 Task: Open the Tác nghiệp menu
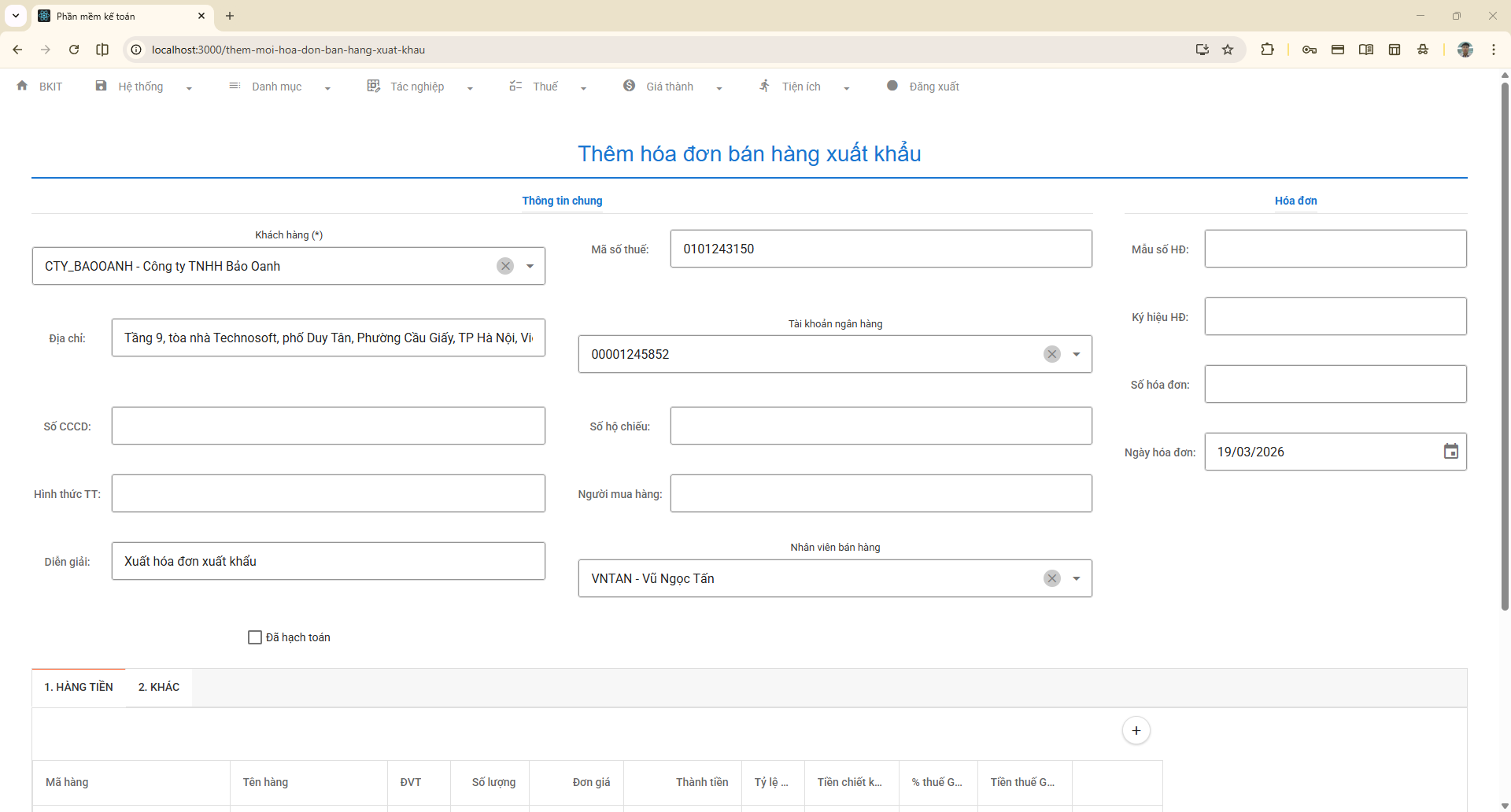click(x=417, y=87)
